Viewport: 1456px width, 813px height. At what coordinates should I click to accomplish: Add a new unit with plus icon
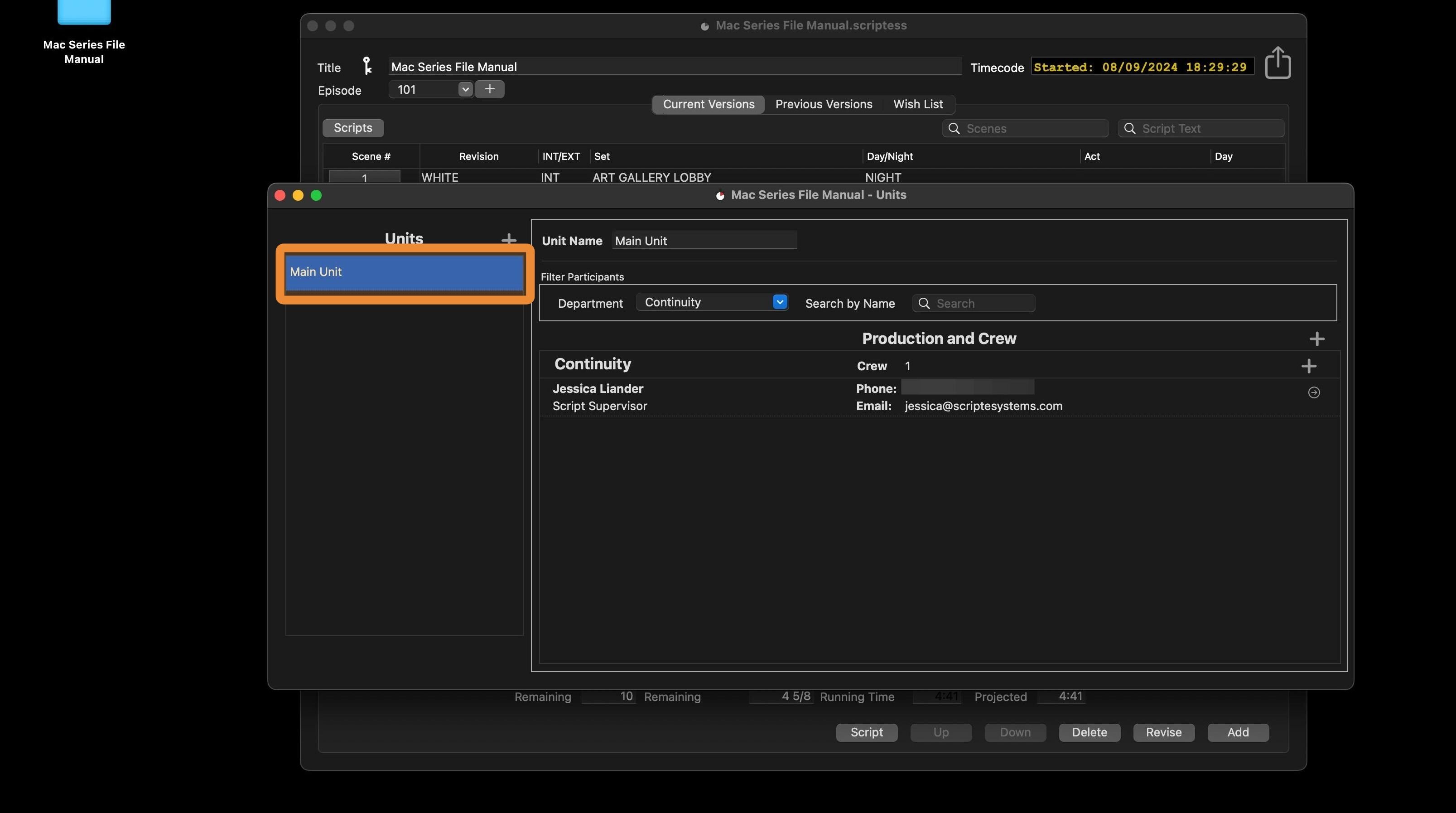pyautogui.click(x=508, y=240)
